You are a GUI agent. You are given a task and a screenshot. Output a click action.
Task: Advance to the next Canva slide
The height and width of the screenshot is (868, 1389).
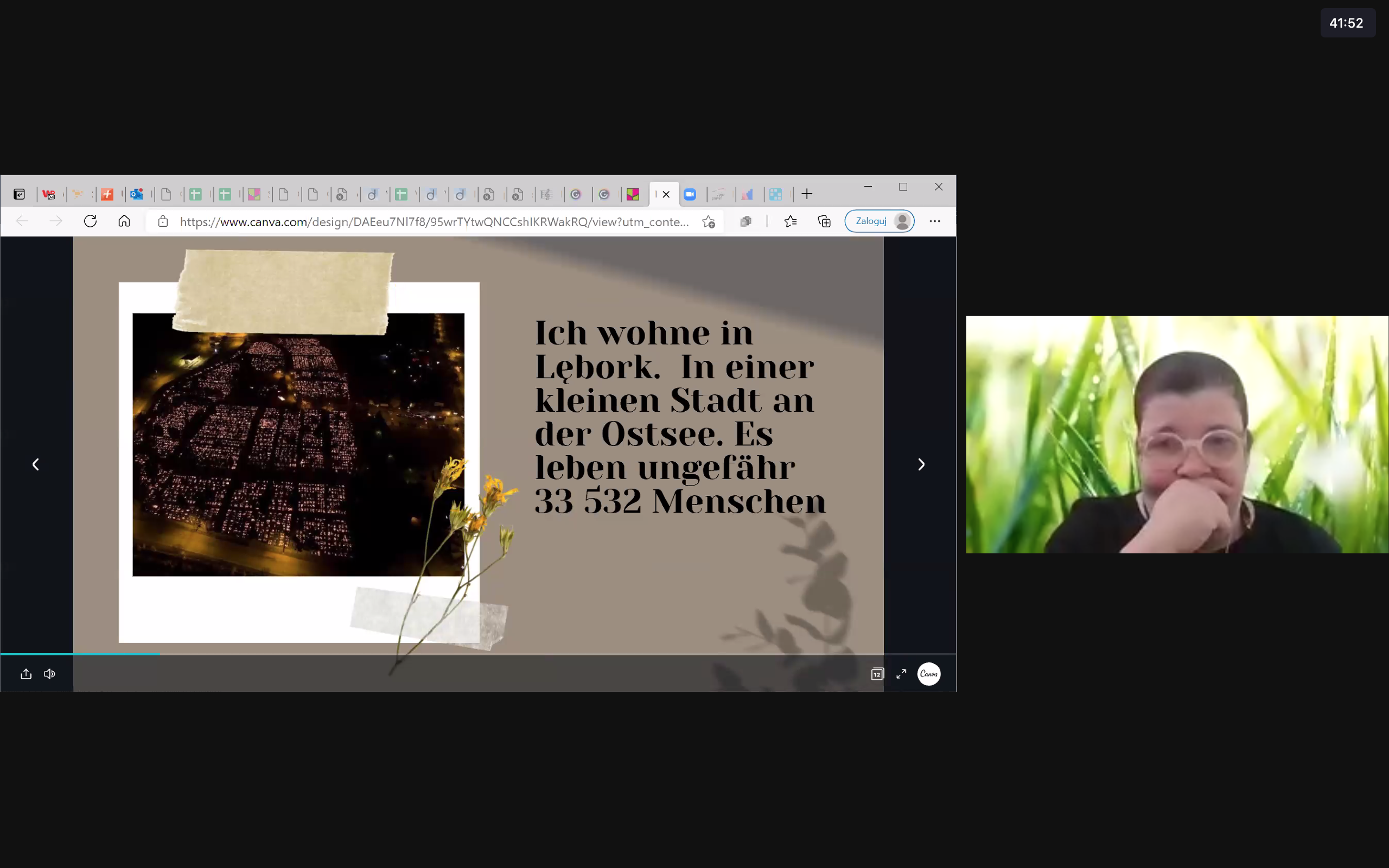click(x=921, y=464)
